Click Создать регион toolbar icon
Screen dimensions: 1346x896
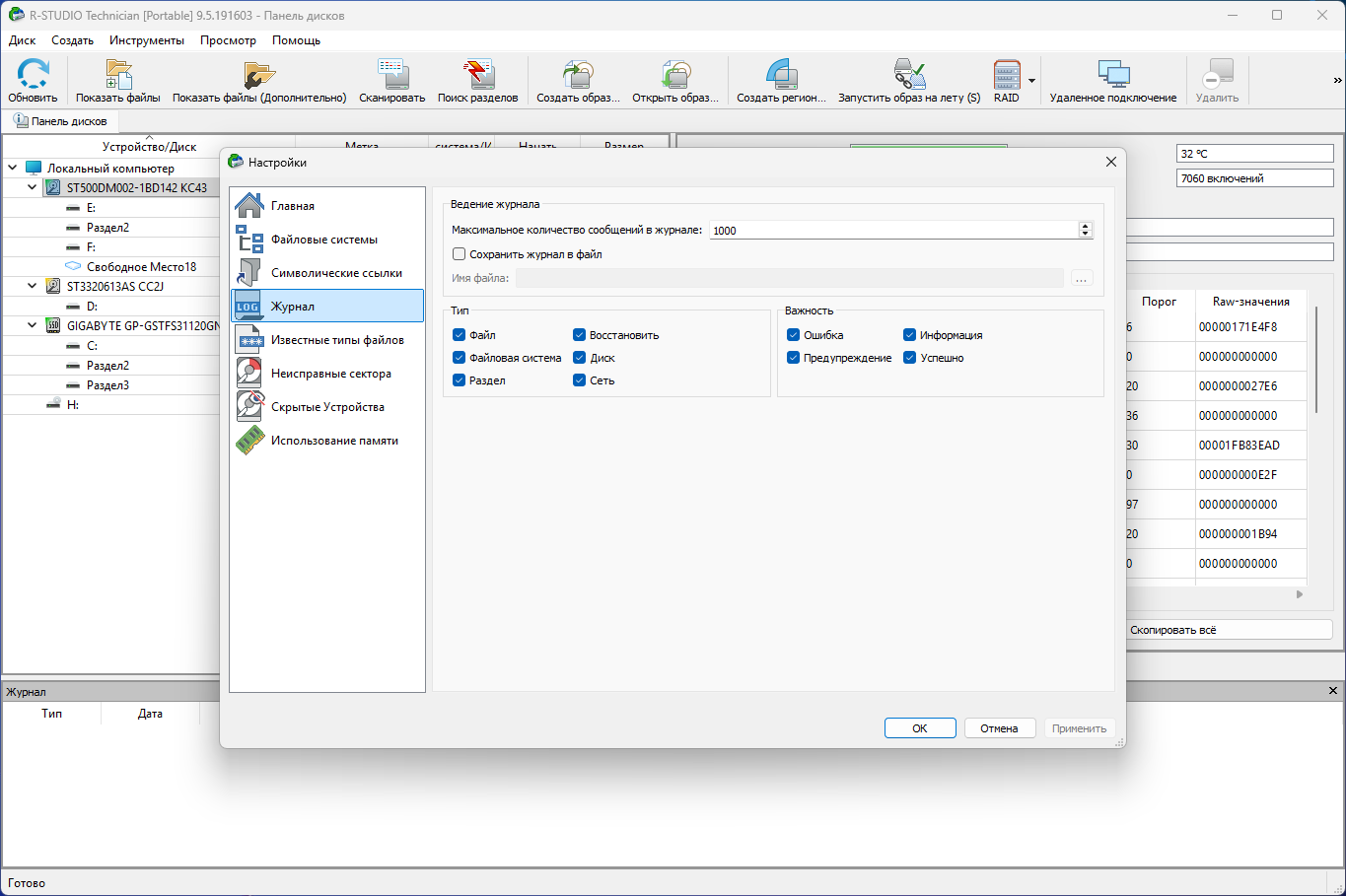(x=781, y=81)
